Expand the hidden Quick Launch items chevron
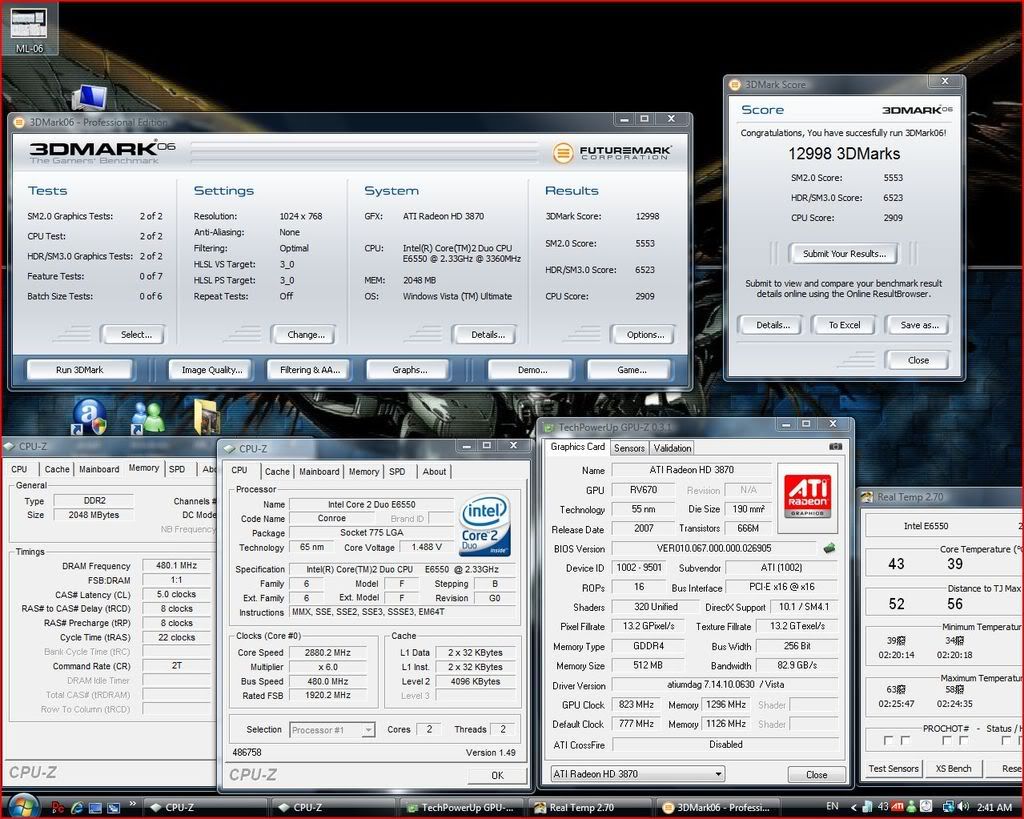 (132, 805)
